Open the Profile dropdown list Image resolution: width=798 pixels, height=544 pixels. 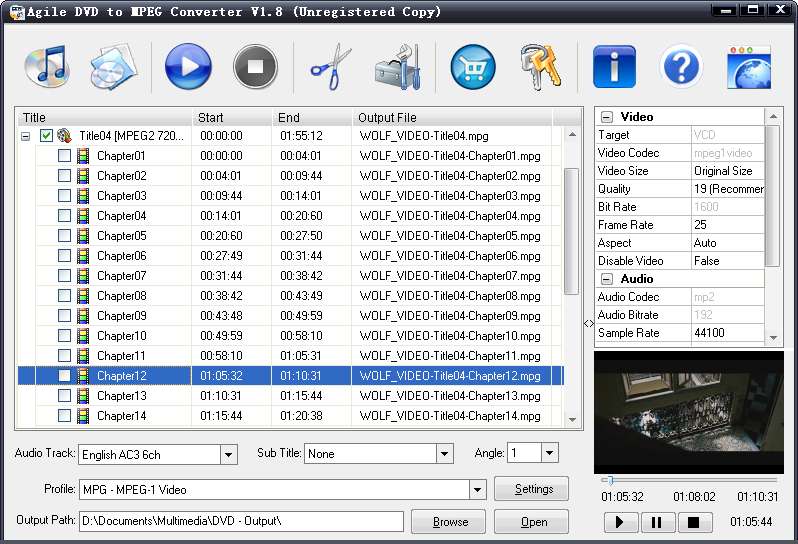click(477, 490)
